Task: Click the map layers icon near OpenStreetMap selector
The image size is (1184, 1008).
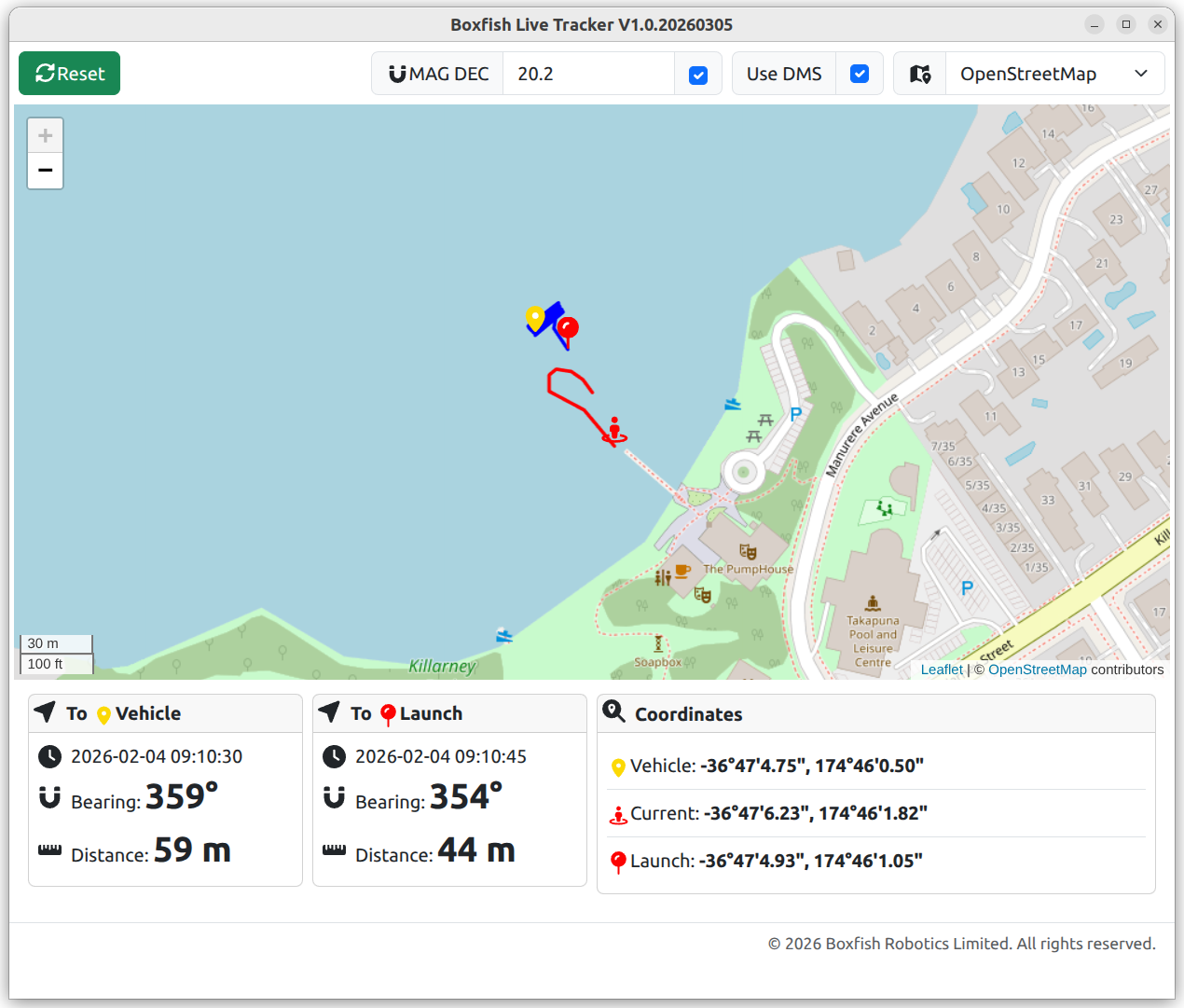Action: point(920,74)
